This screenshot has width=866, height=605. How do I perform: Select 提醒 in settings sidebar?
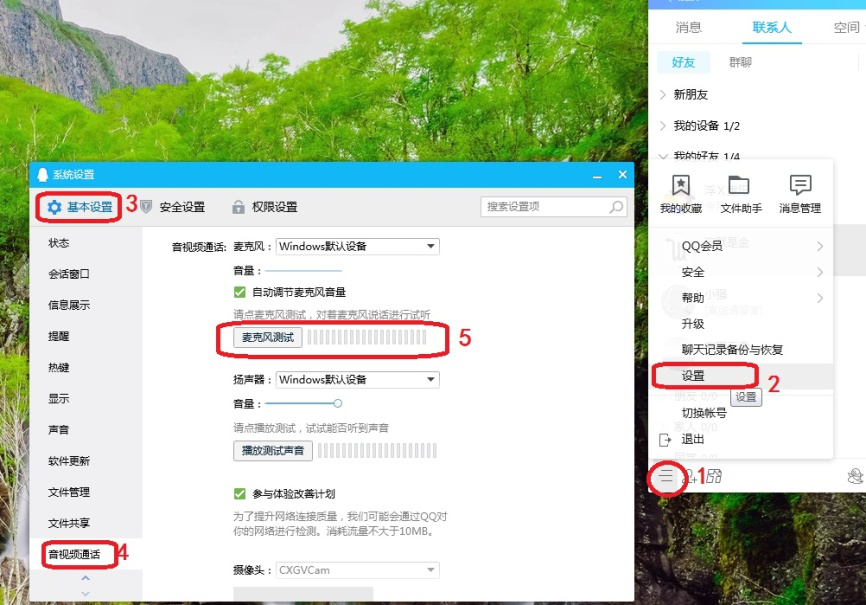59,336
